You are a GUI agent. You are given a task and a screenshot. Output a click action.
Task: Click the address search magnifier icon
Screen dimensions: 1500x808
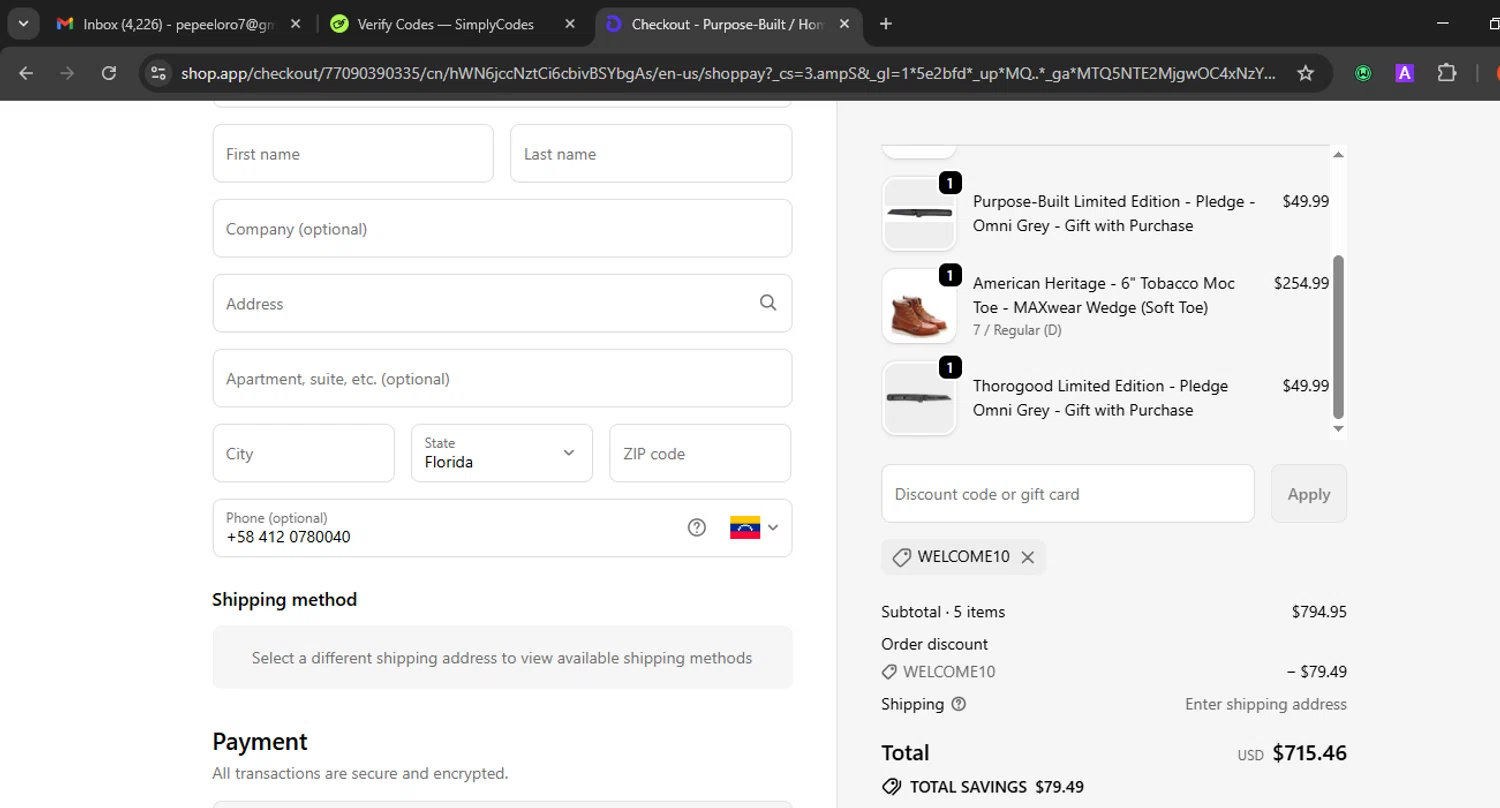tap(768, 303)
